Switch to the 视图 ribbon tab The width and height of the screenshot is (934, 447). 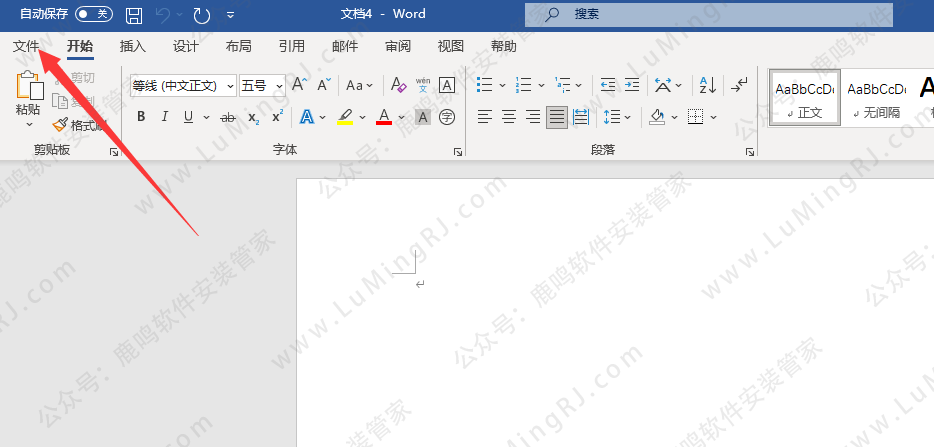point(451,46)
